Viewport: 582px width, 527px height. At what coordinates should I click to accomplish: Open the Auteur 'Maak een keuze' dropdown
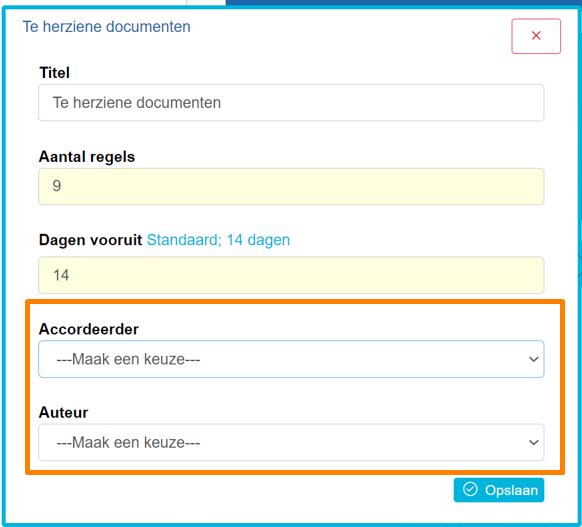[x=291, y=442]
